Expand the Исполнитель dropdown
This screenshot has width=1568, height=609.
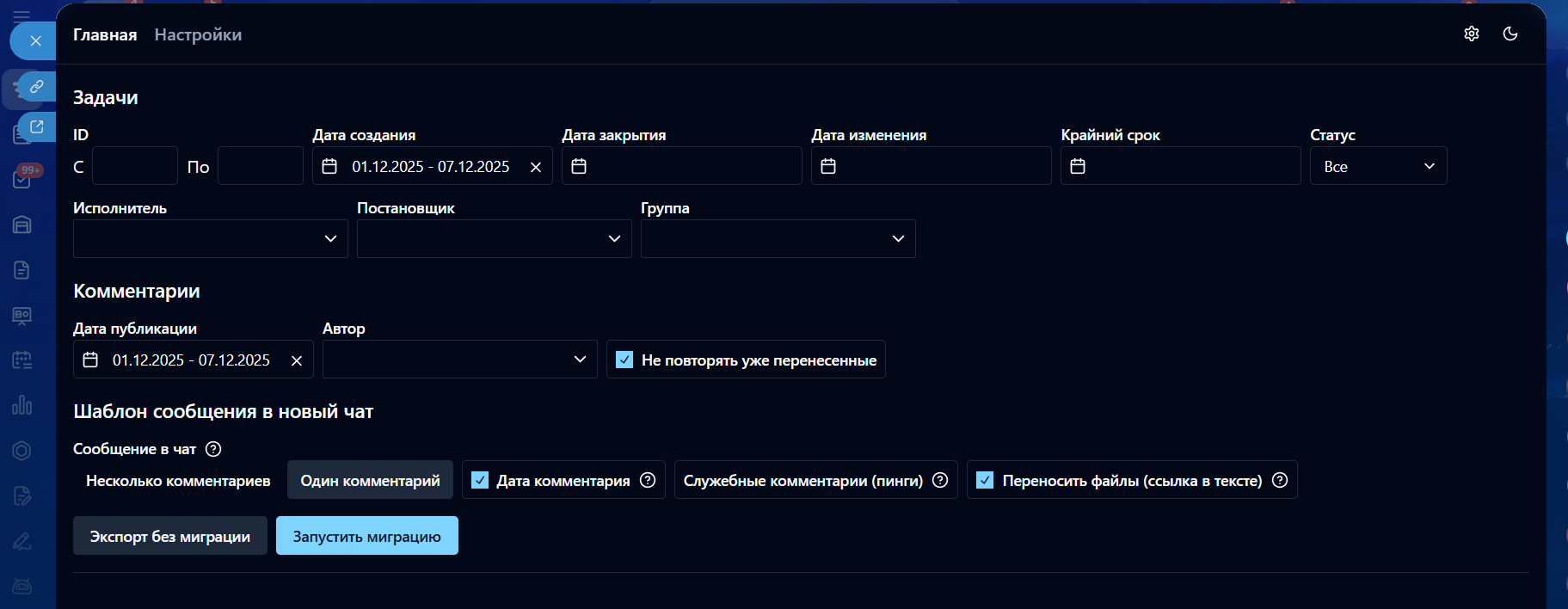pos(210,238)
